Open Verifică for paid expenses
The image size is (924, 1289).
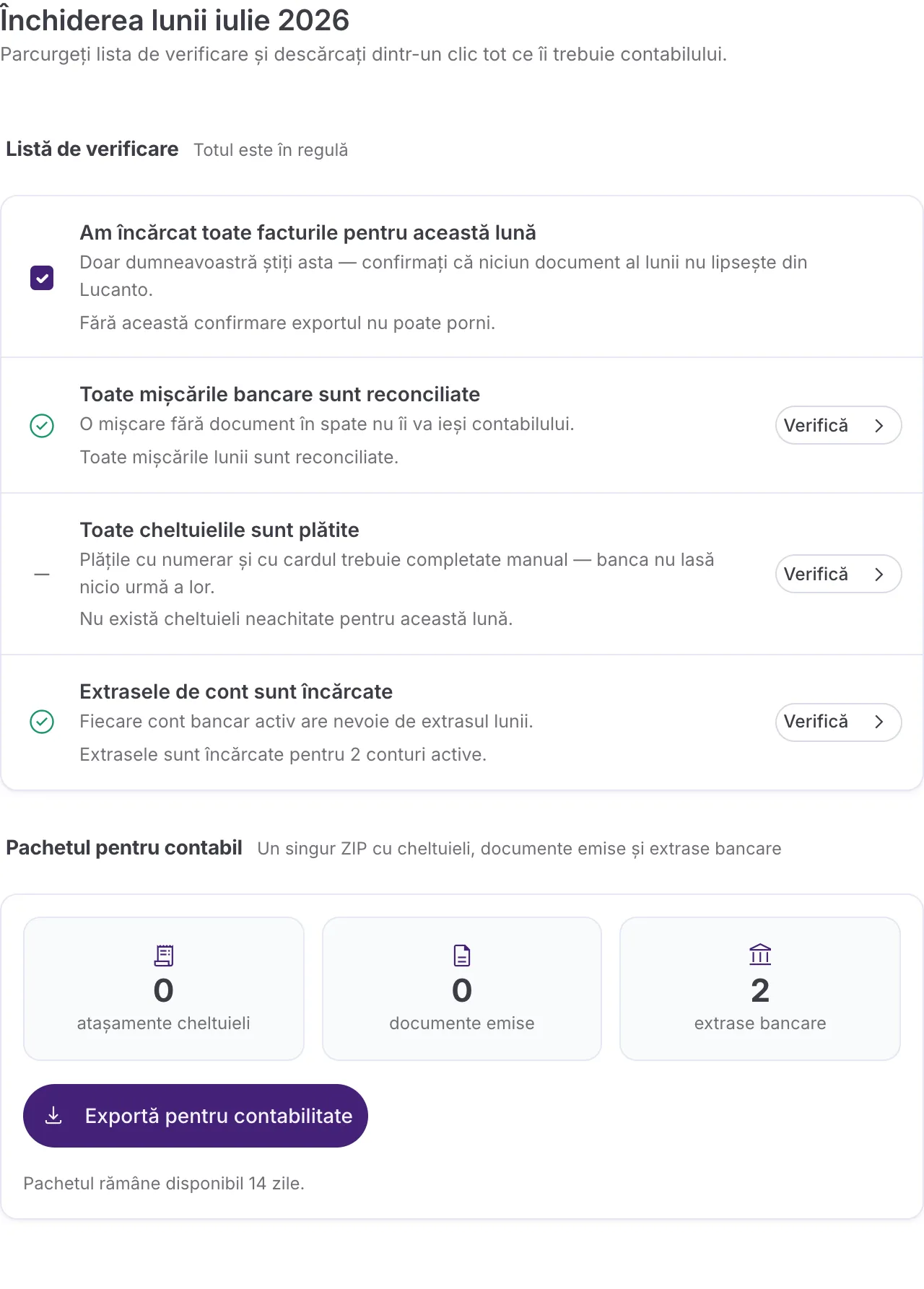(x=838, y=574)
